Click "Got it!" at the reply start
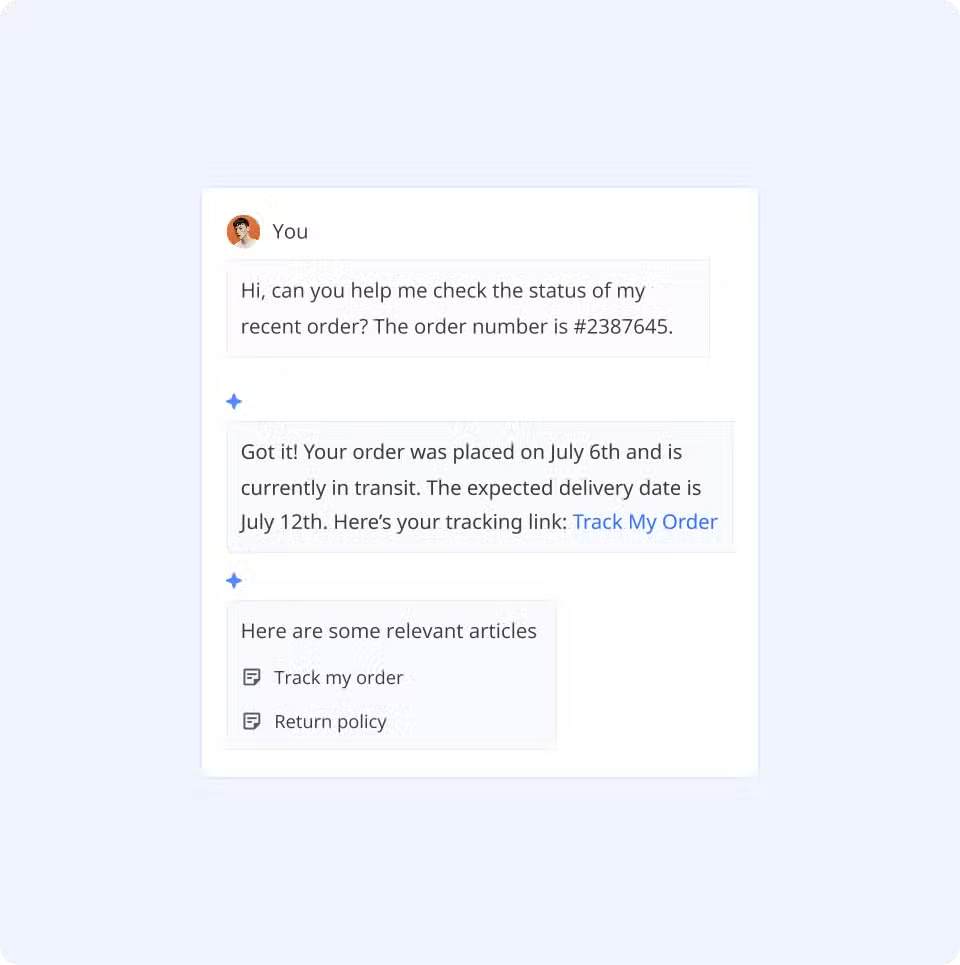Viewport: 960px width, 965px height. point(268,452)
